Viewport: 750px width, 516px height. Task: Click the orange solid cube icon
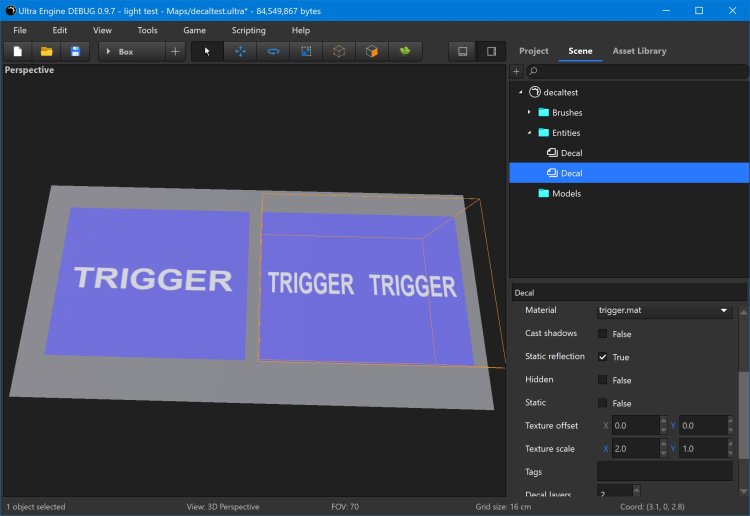click(x=372, y=51)
